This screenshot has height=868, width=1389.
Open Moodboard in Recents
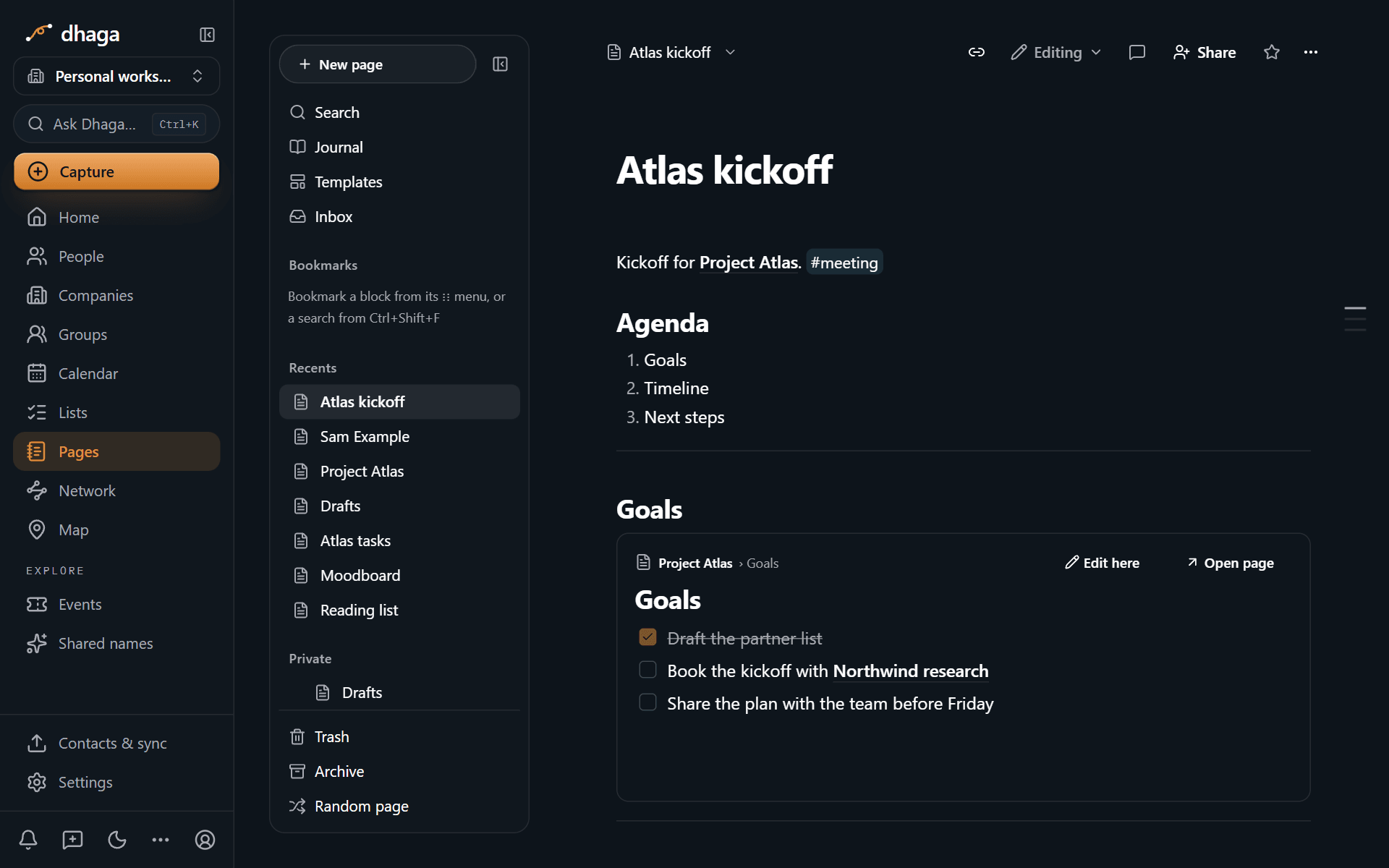coord(399,576)
